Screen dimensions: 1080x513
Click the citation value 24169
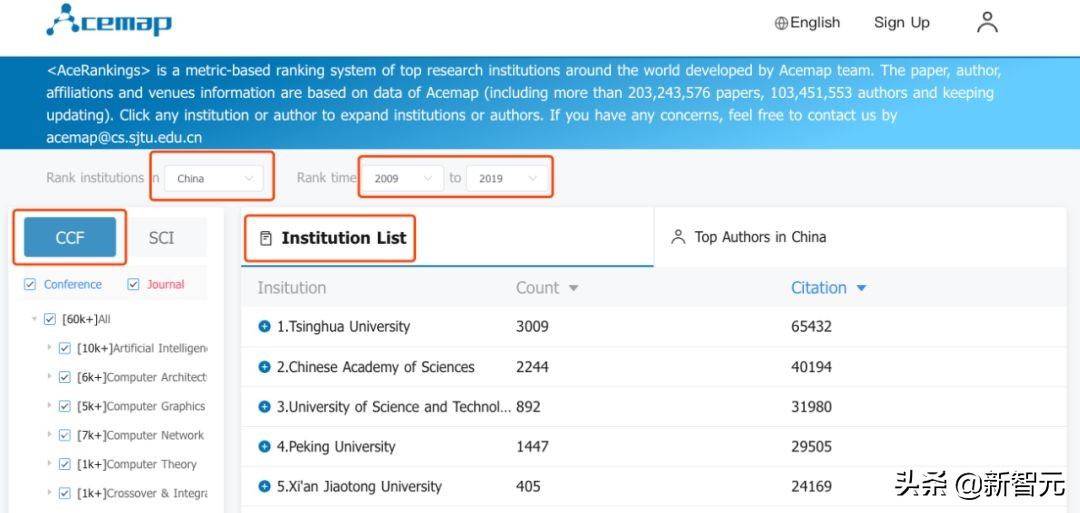[x=811, y=487]
